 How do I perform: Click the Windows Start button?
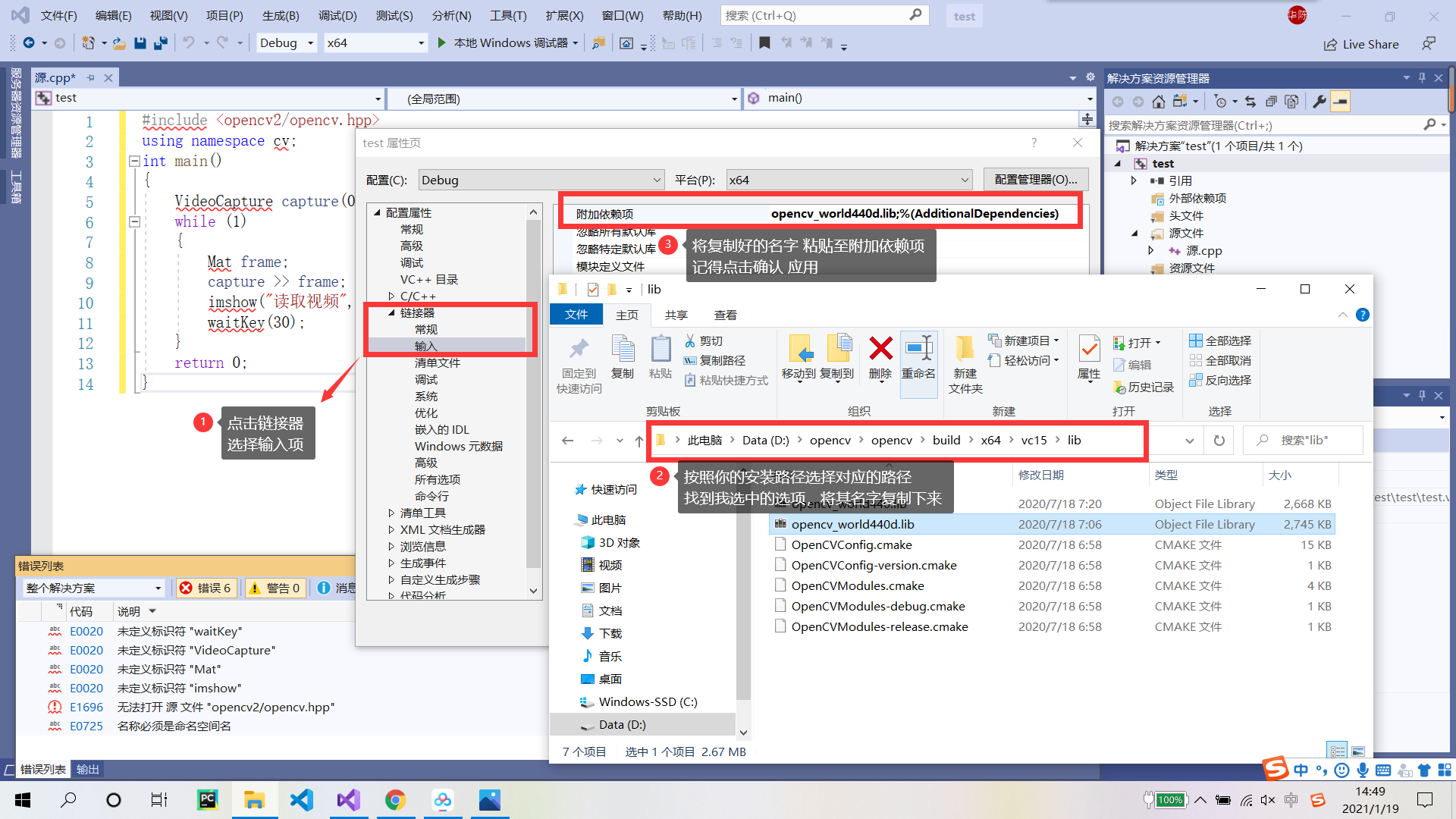pos(23,800)
